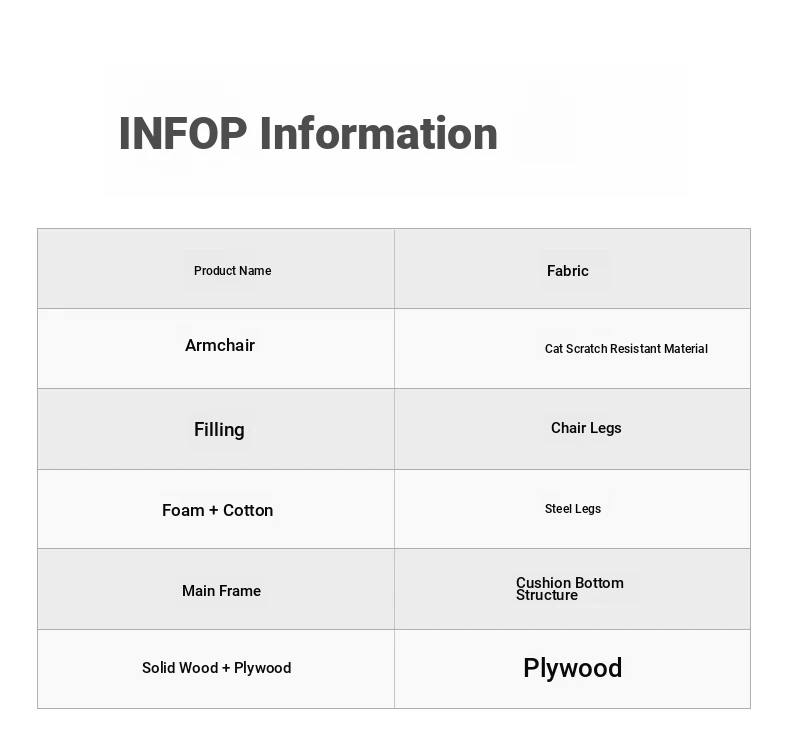Click the Armchair value text

click(x=220, y=346)
